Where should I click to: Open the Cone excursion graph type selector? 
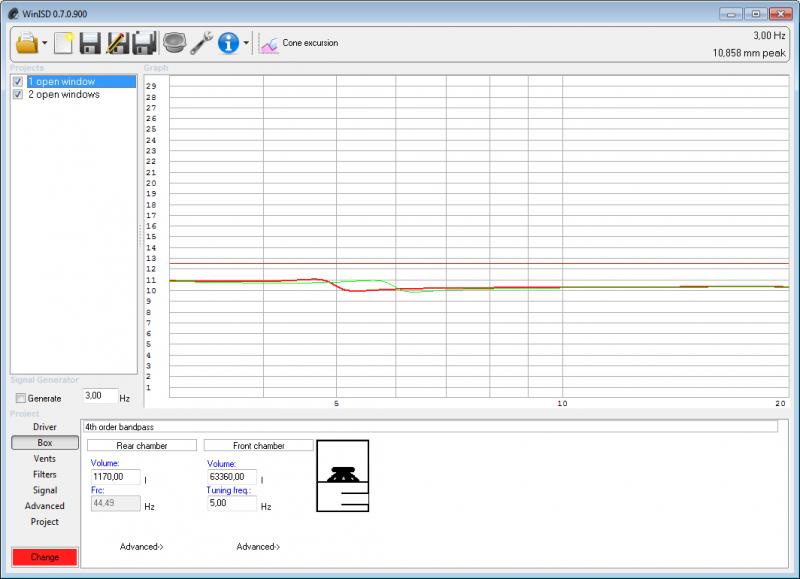click(299, 43)
